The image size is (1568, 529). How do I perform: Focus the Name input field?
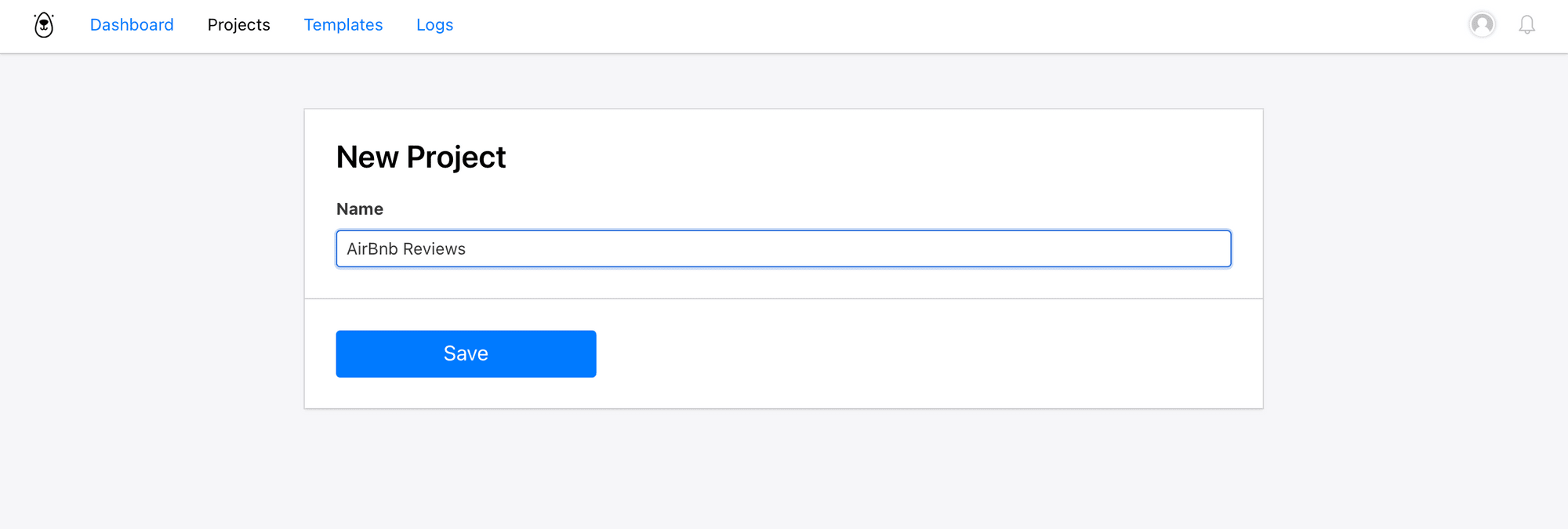[783, 248]
